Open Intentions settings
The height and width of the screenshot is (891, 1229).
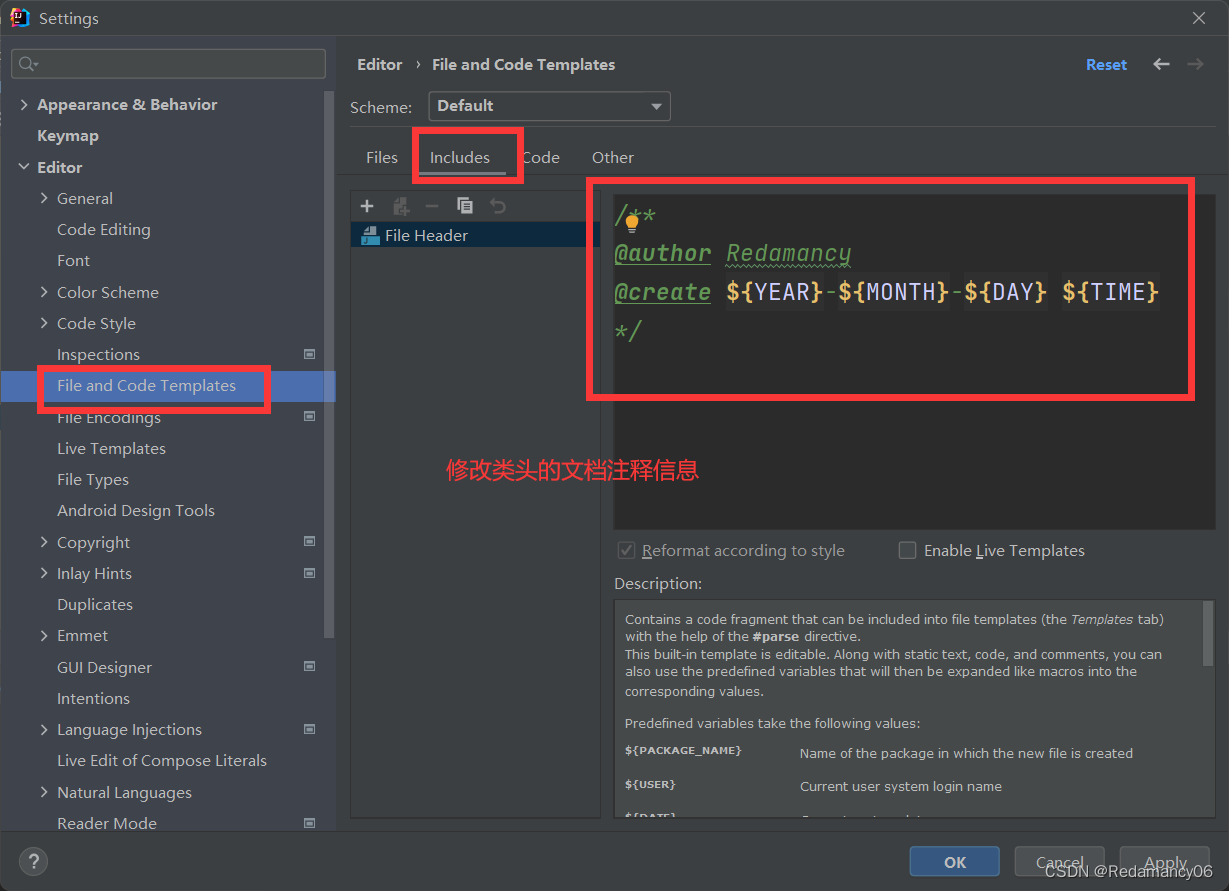[x=93, y=698]
